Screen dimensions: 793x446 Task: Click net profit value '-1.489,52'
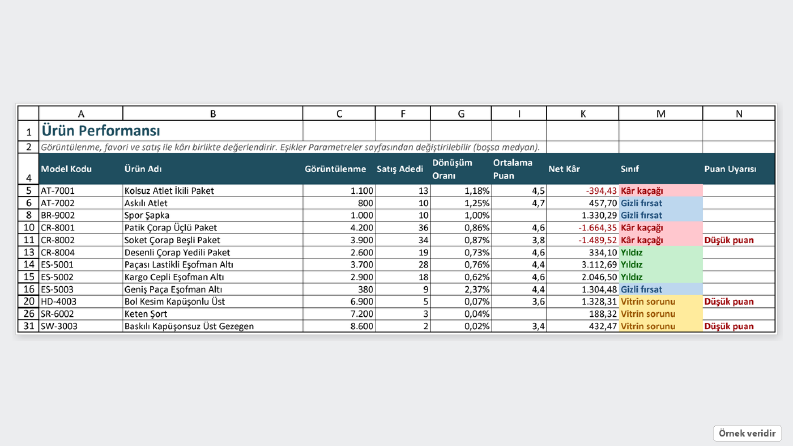tap(583, 240)
